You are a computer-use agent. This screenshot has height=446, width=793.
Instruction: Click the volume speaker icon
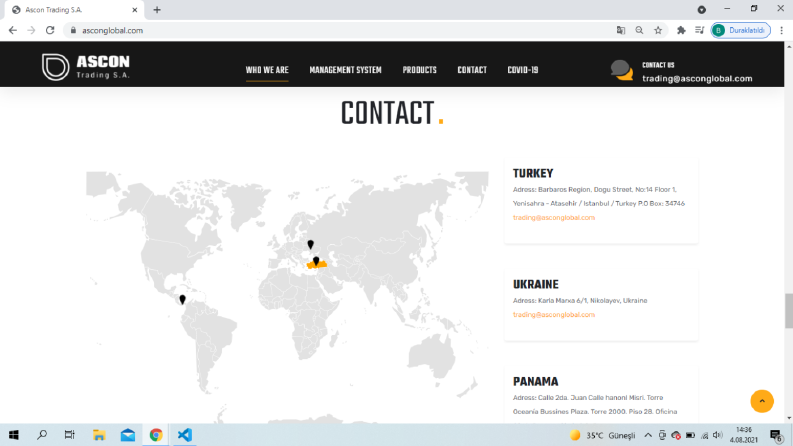tap(718, 435)
